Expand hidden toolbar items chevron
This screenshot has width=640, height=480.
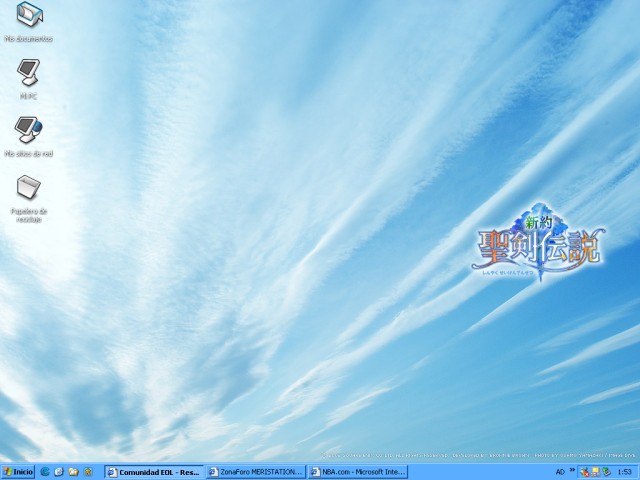[572, 470]
